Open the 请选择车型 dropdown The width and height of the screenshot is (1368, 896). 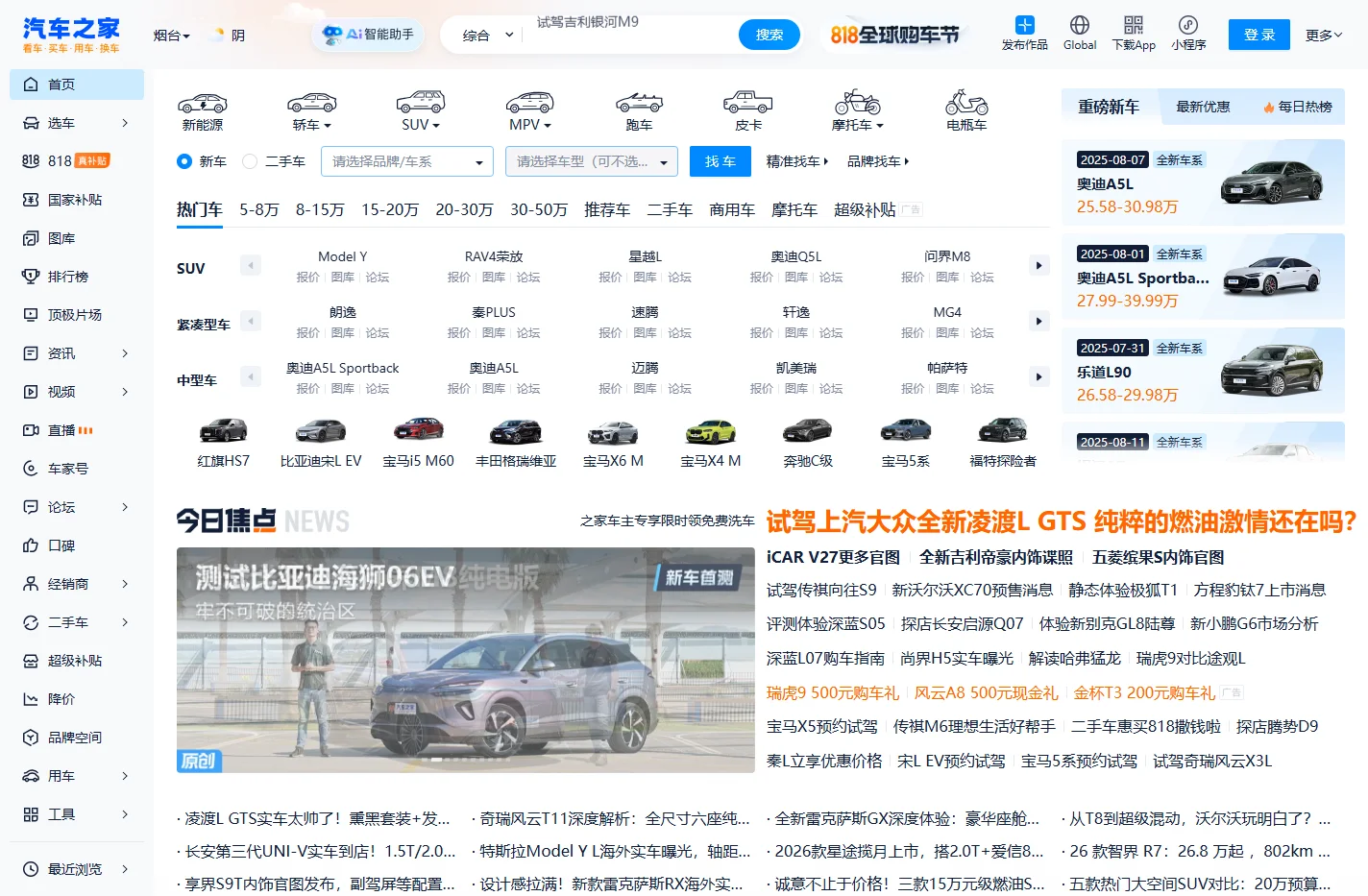[592, 161]
